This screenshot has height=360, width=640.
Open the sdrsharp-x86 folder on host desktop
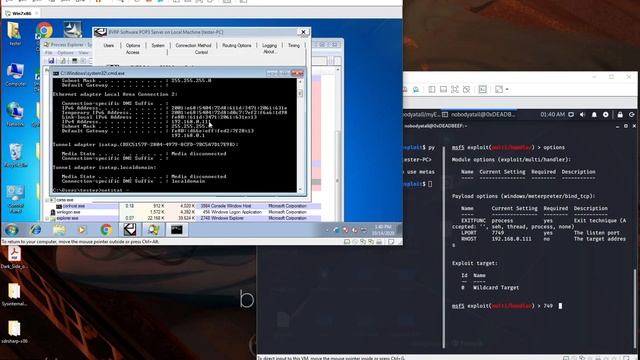14,331
